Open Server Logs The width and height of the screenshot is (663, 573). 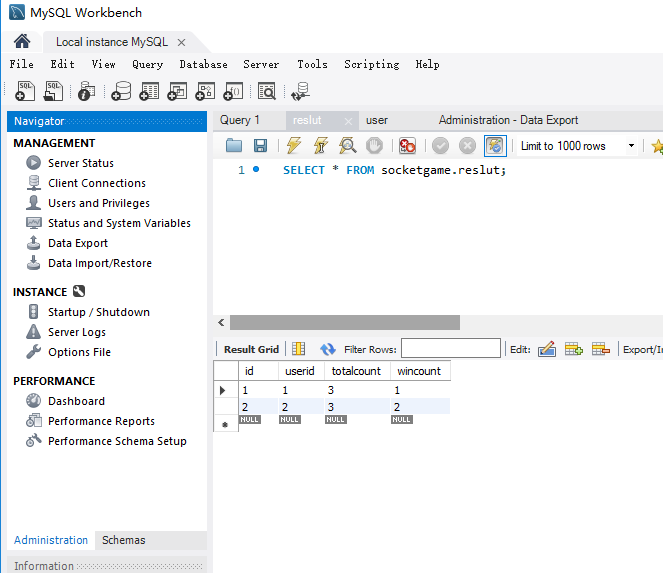pos(77,332)
